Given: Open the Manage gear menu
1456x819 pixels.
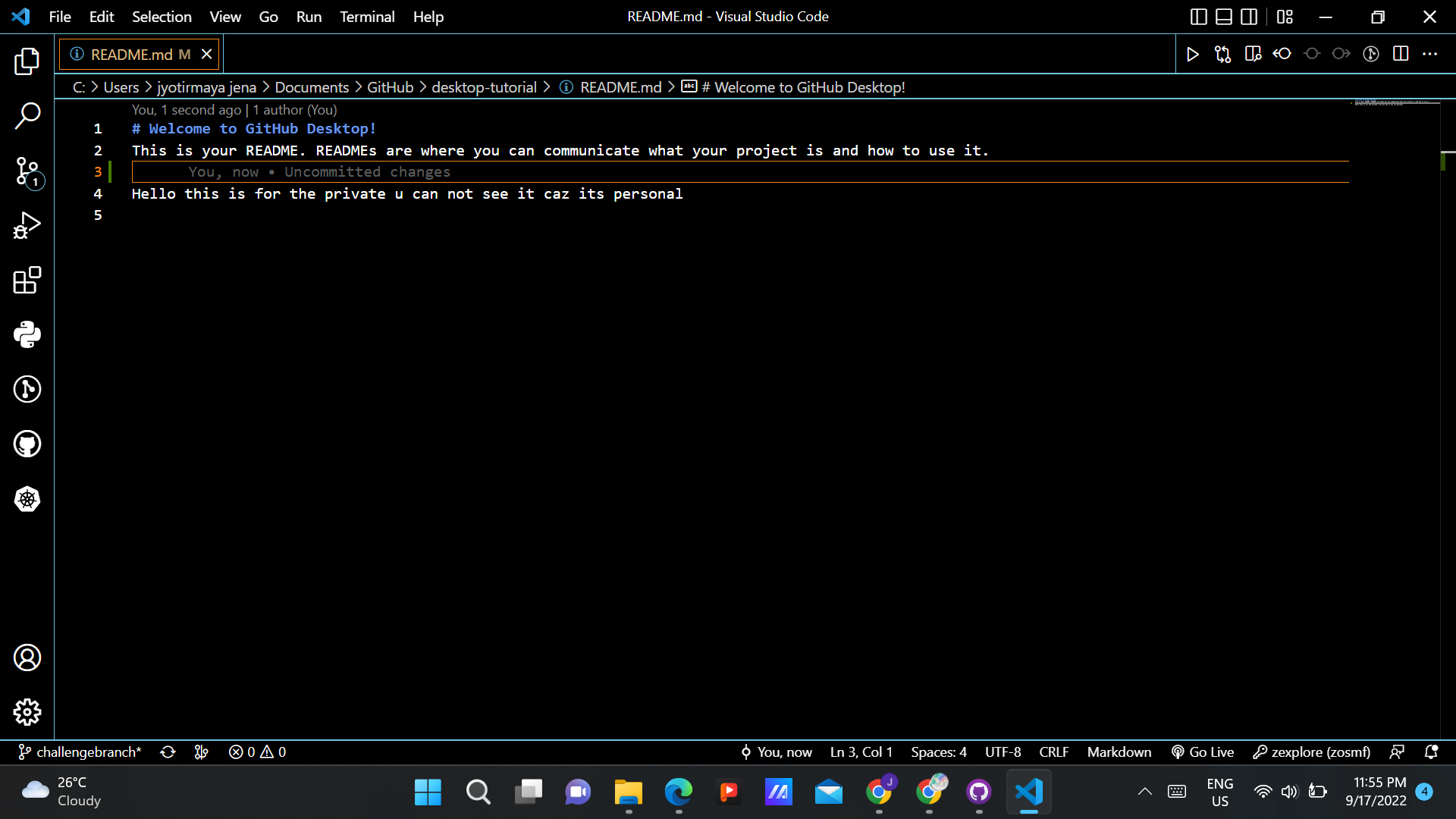Looking at the screenshot, I should (27, 712).
